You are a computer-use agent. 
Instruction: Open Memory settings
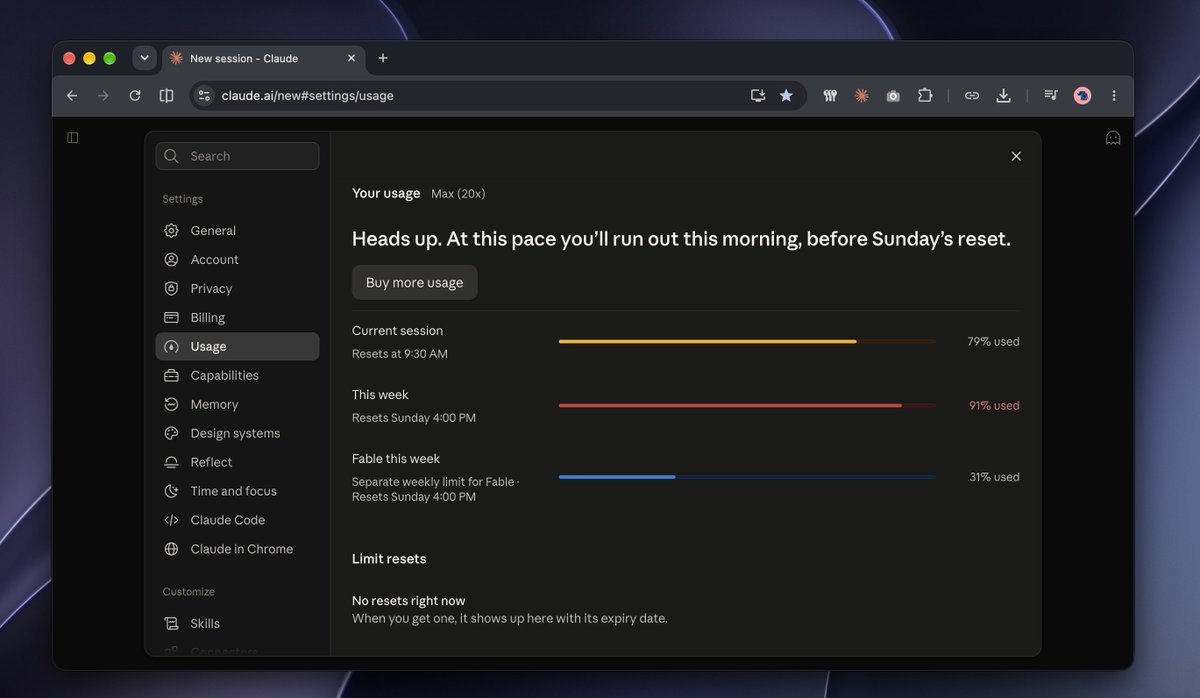(x=237, y=404)
